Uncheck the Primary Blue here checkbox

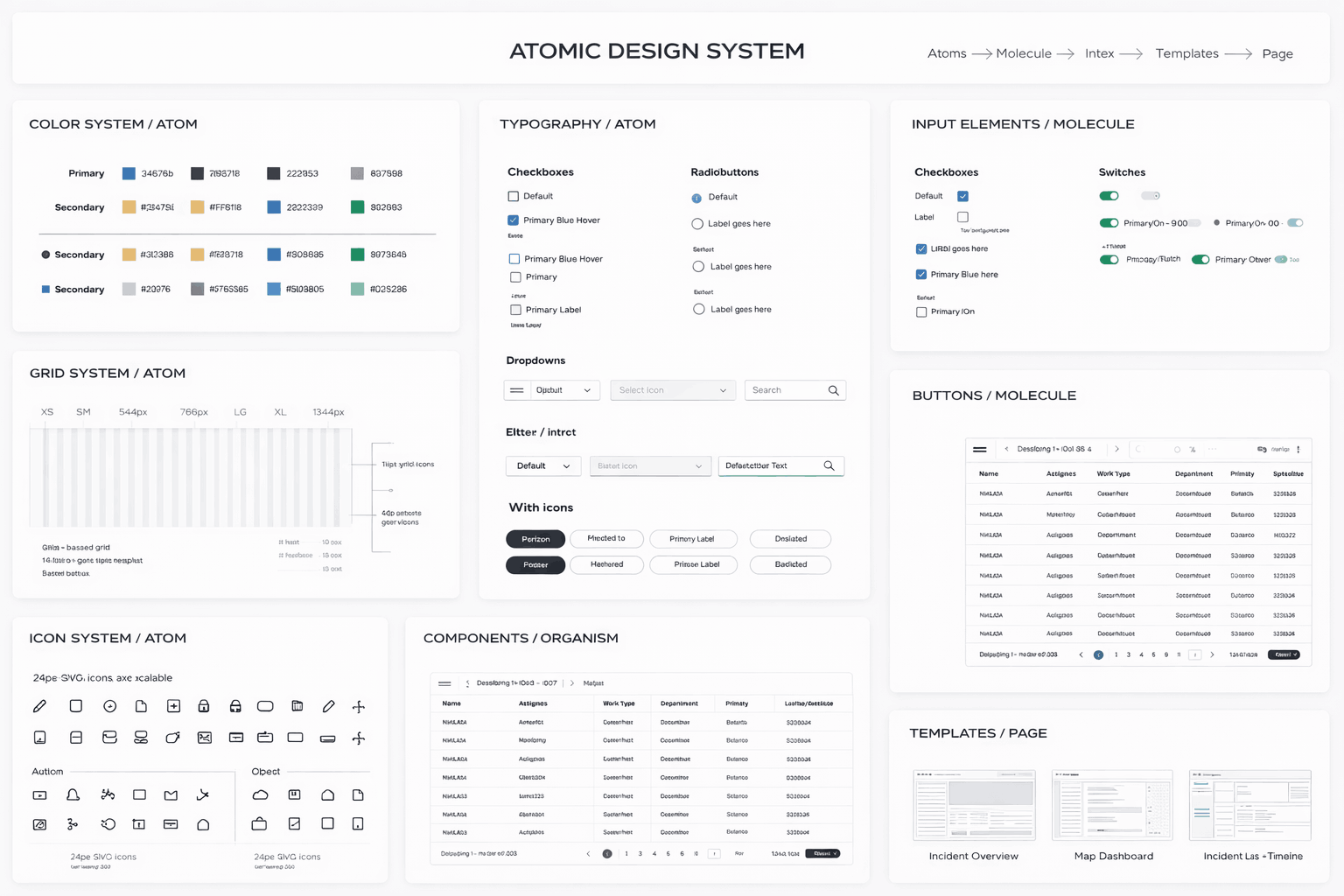tap(921, 275)
